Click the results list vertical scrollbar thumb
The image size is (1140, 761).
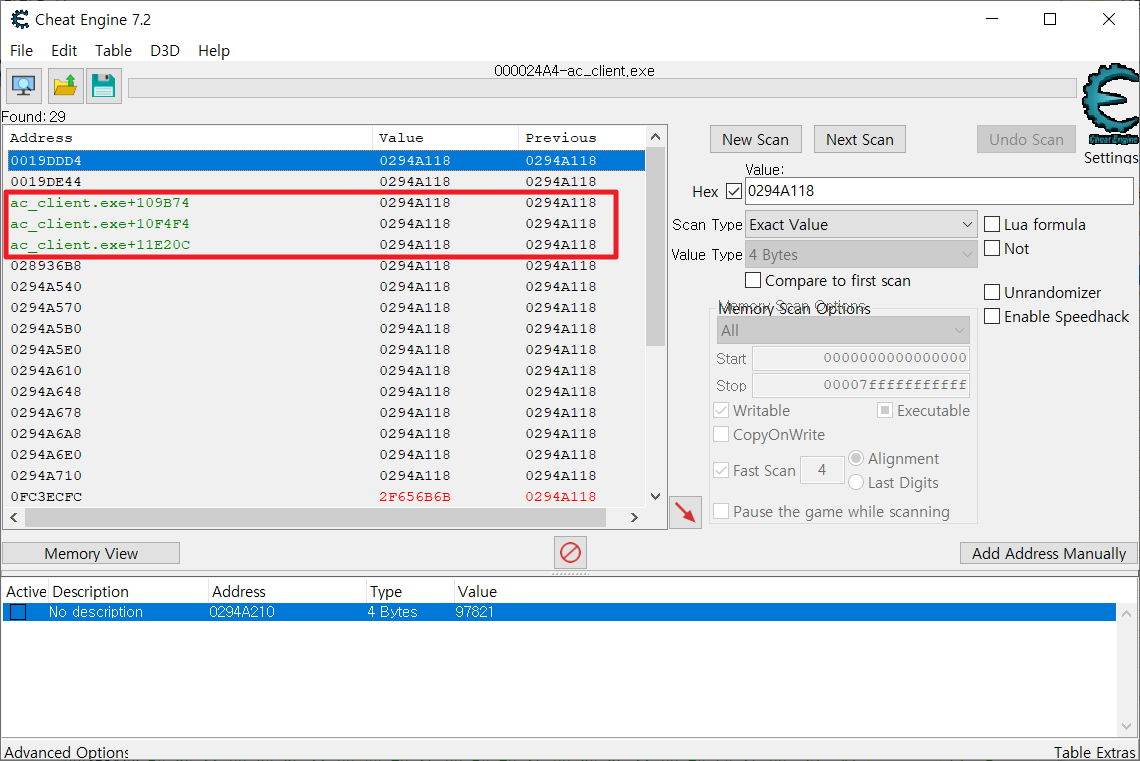655,246
